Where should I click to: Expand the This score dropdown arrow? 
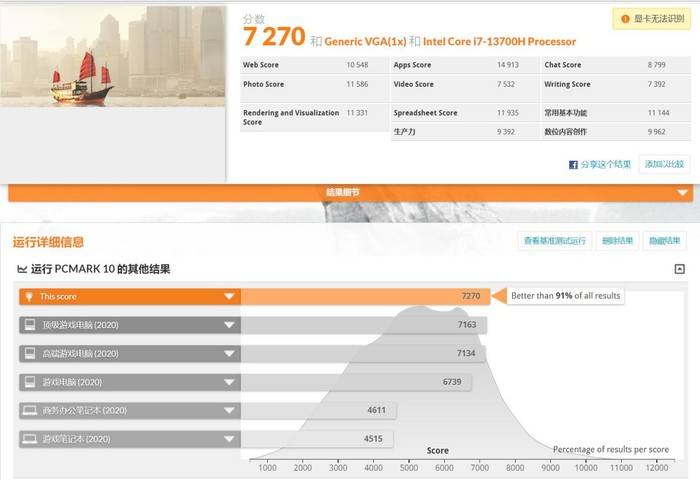(229, 296)
